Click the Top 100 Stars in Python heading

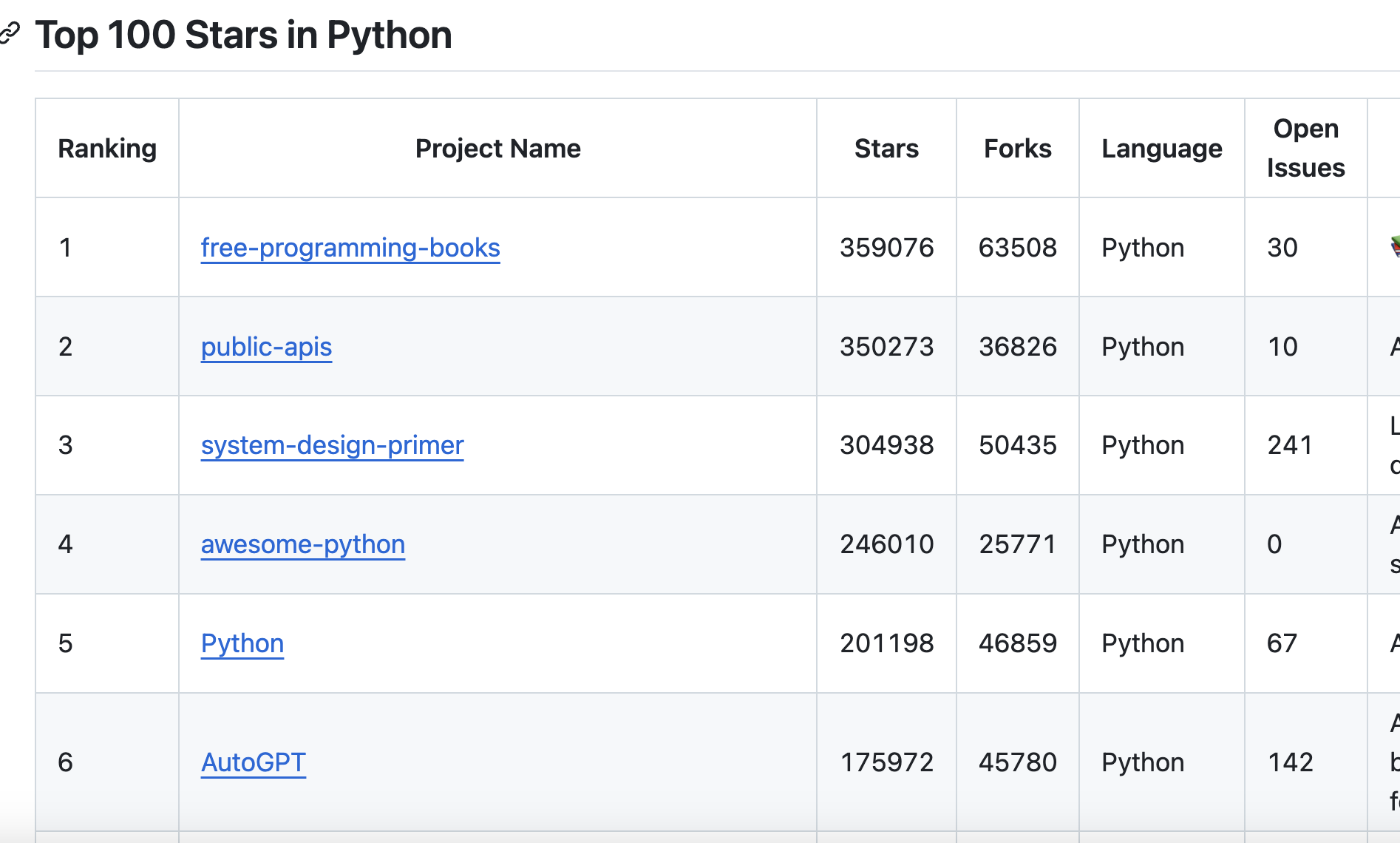tap(244, 35)
